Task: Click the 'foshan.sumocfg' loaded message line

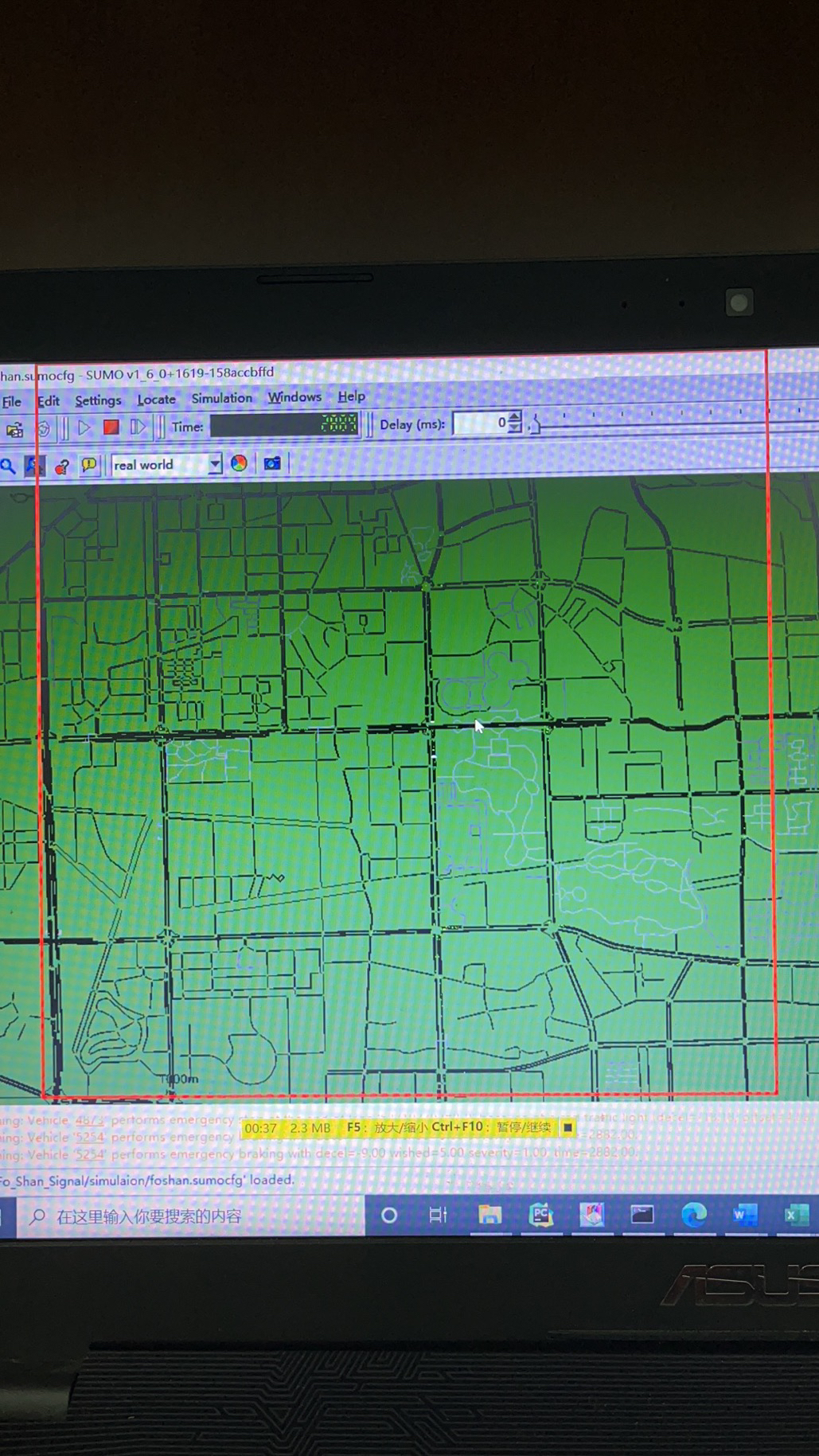Action: (147, 1181)
